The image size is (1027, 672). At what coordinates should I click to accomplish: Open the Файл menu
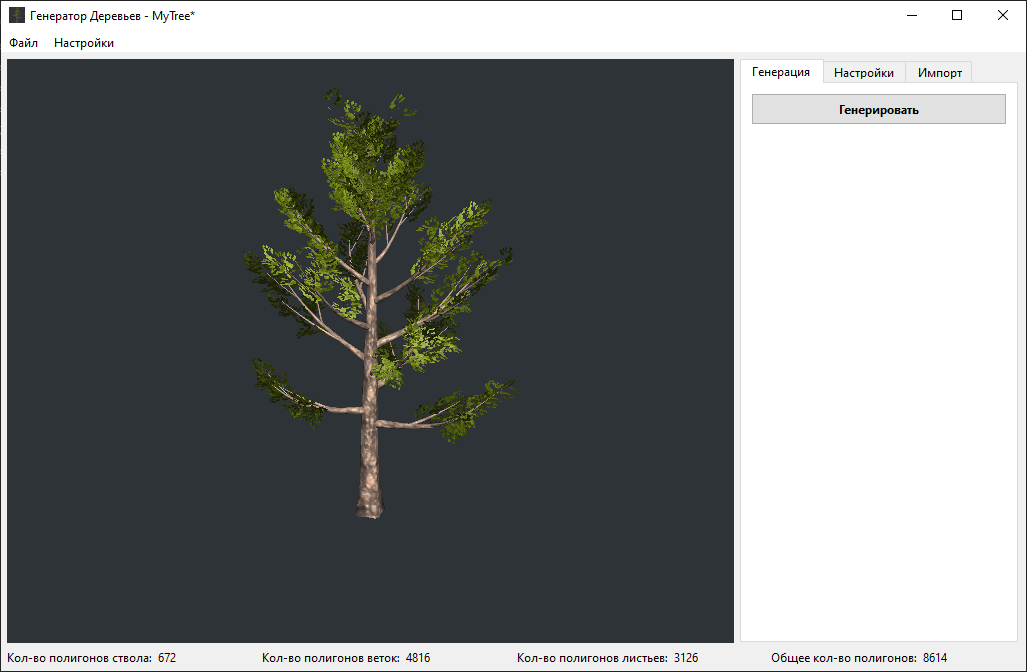pos(24,43)
